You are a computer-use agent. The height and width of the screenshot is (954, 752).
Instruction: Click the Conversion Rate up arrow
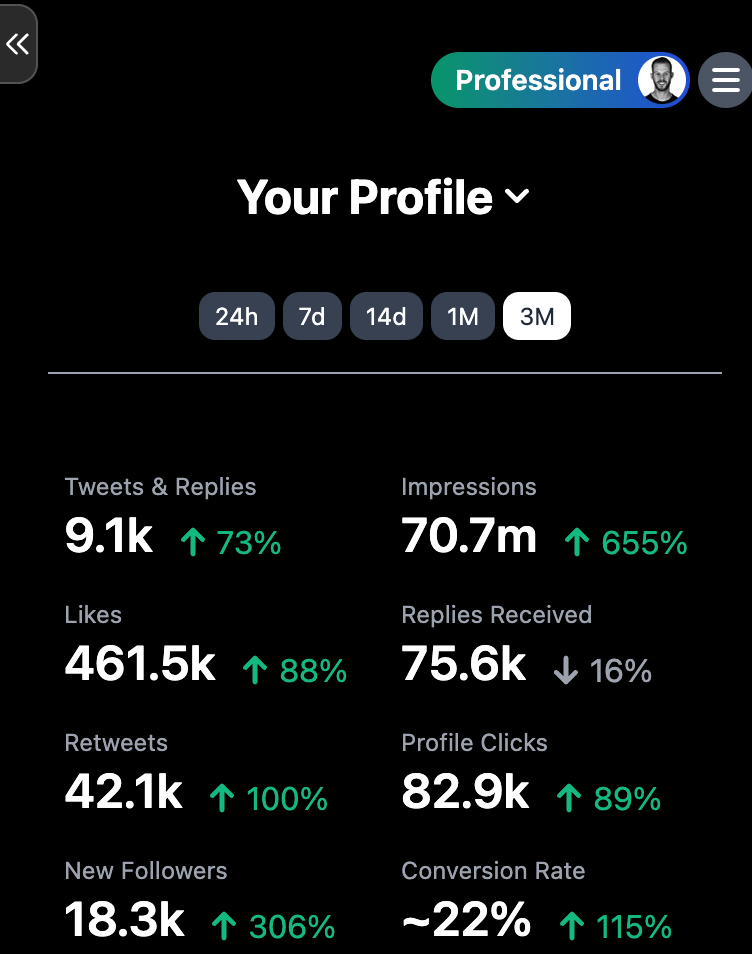coord(572,926)
